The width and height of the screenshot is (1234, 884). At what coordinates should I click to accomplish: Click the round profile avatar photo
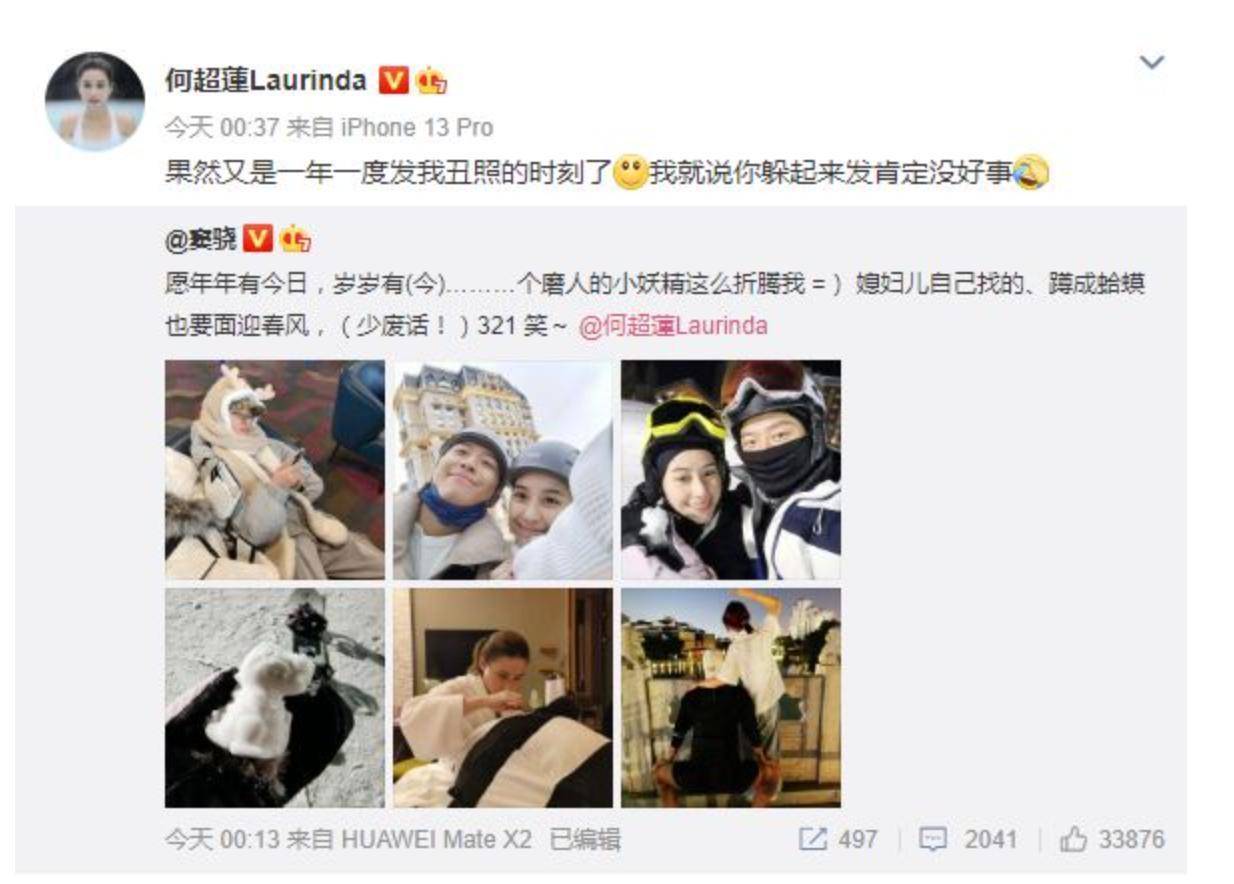coord(95,101)
